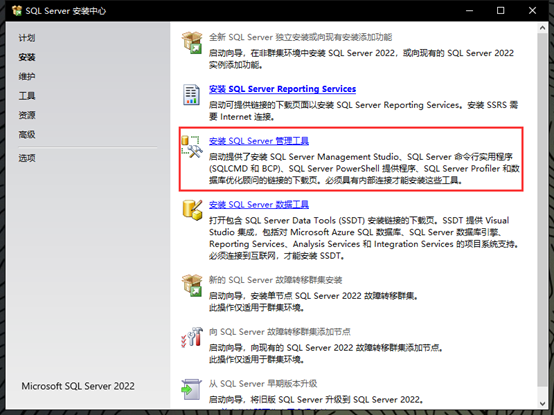The width and height of the screenshot is (554, 415).
Task: Click the vertical scrollbar thumb
Action: (x=543, y=209)
